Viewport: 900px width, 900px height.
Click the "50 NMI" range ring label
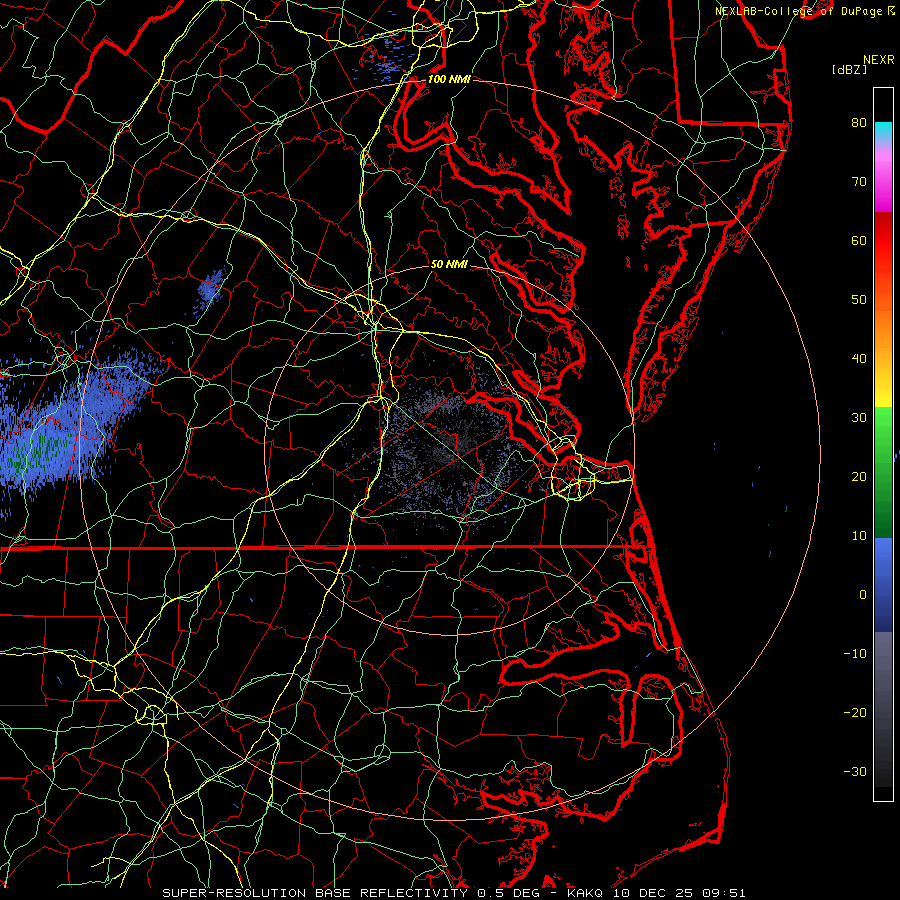click(449, 264)
